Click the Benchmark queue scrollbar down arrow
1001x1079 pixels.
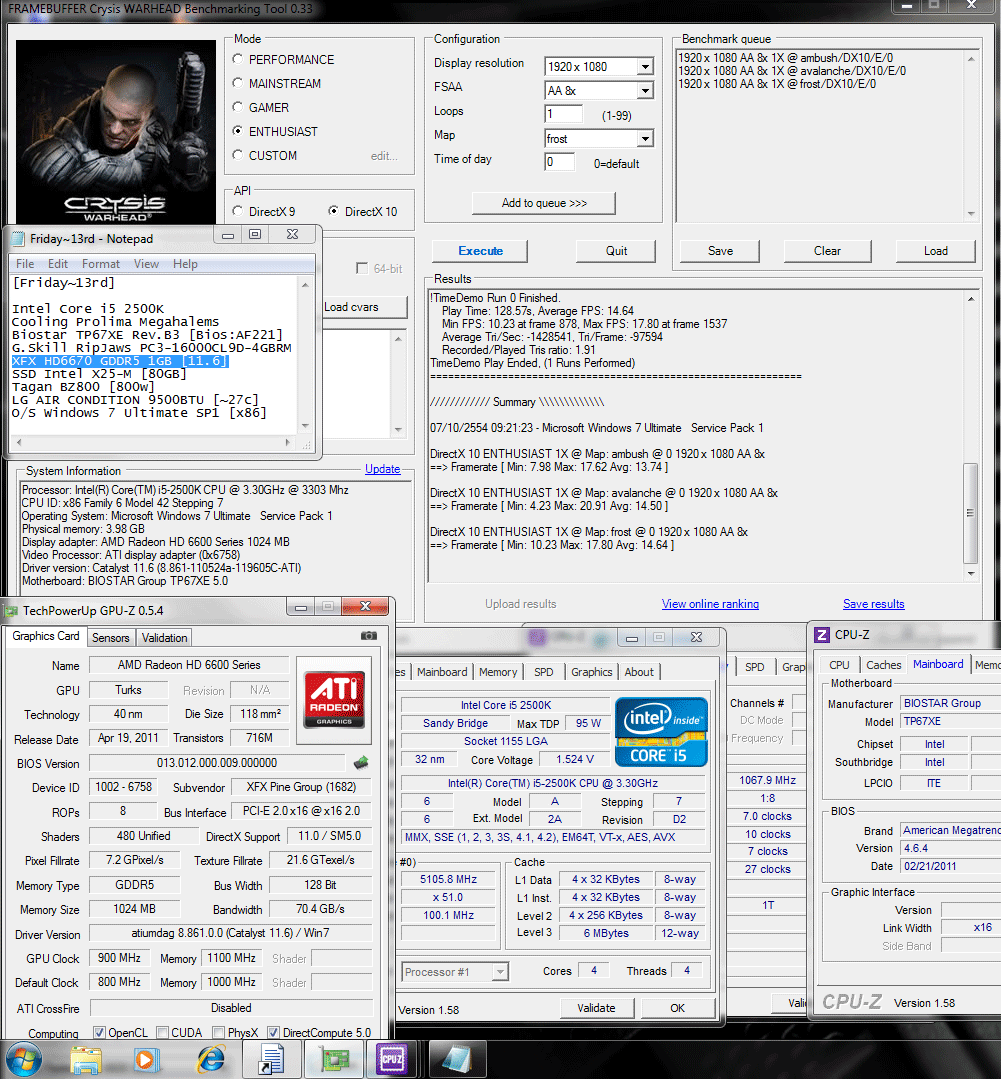pos(971,214)
